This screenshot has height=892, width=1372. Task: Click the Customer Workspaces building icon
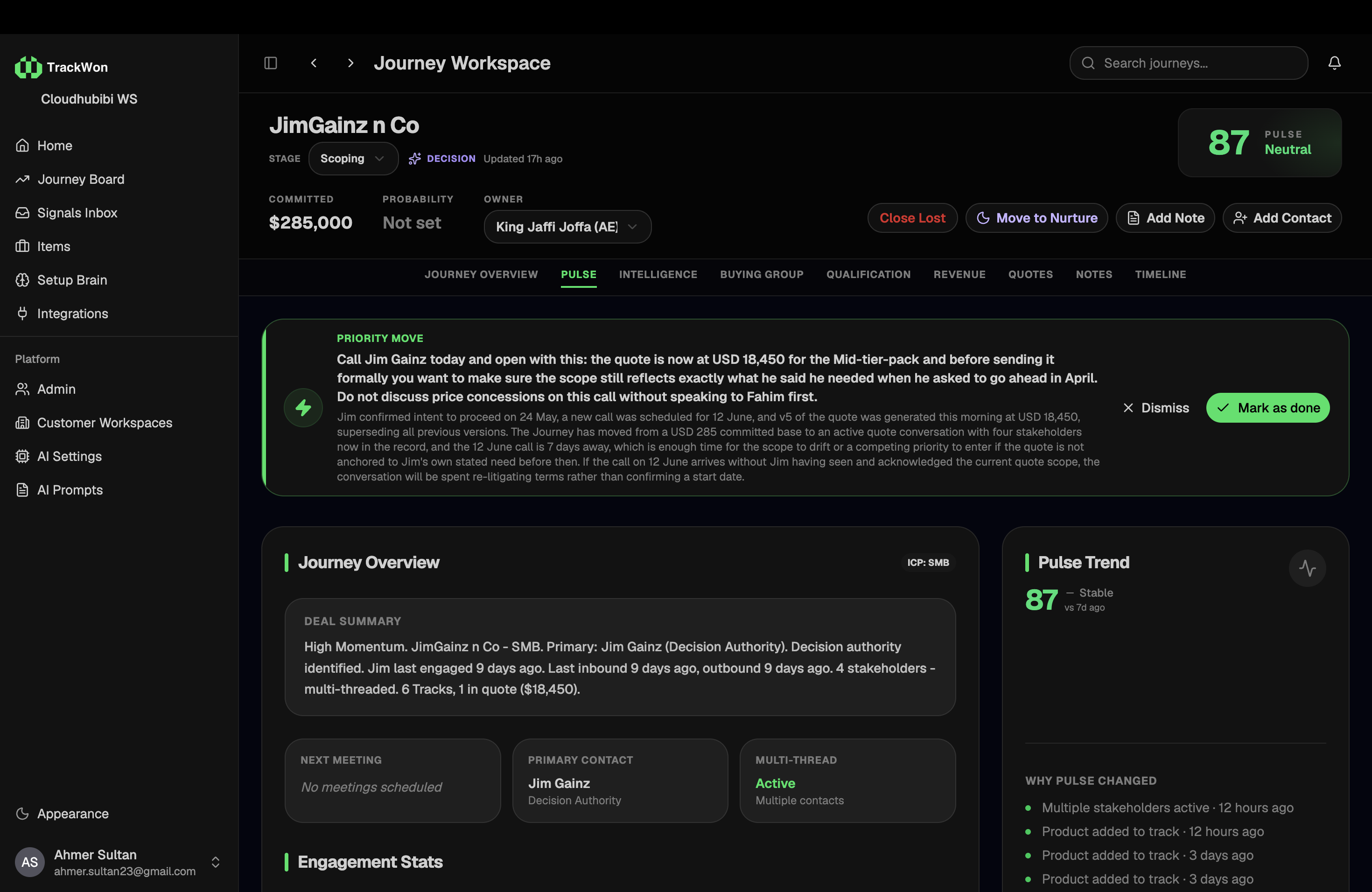(22, 422)
